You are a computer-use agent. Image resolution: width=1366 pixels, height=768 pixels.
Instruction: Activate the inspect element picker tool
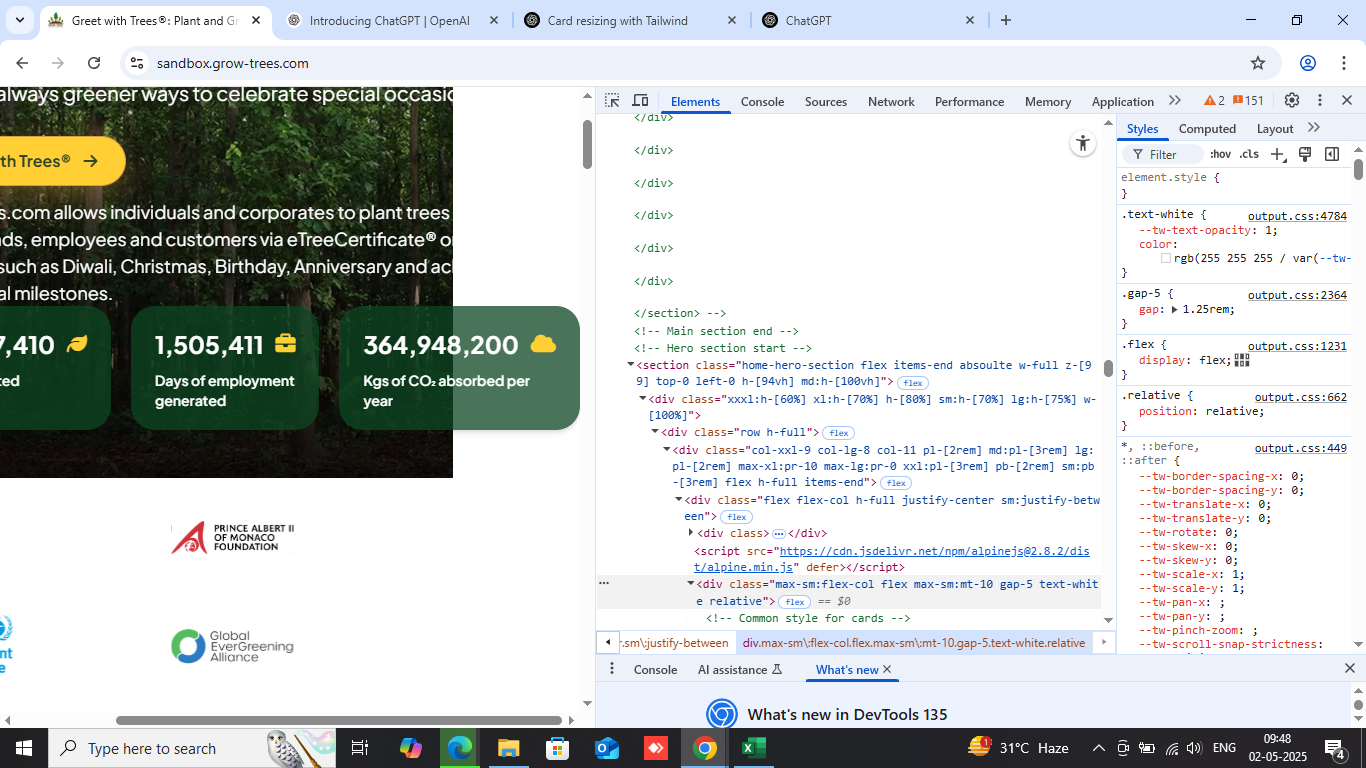point(612,101)
